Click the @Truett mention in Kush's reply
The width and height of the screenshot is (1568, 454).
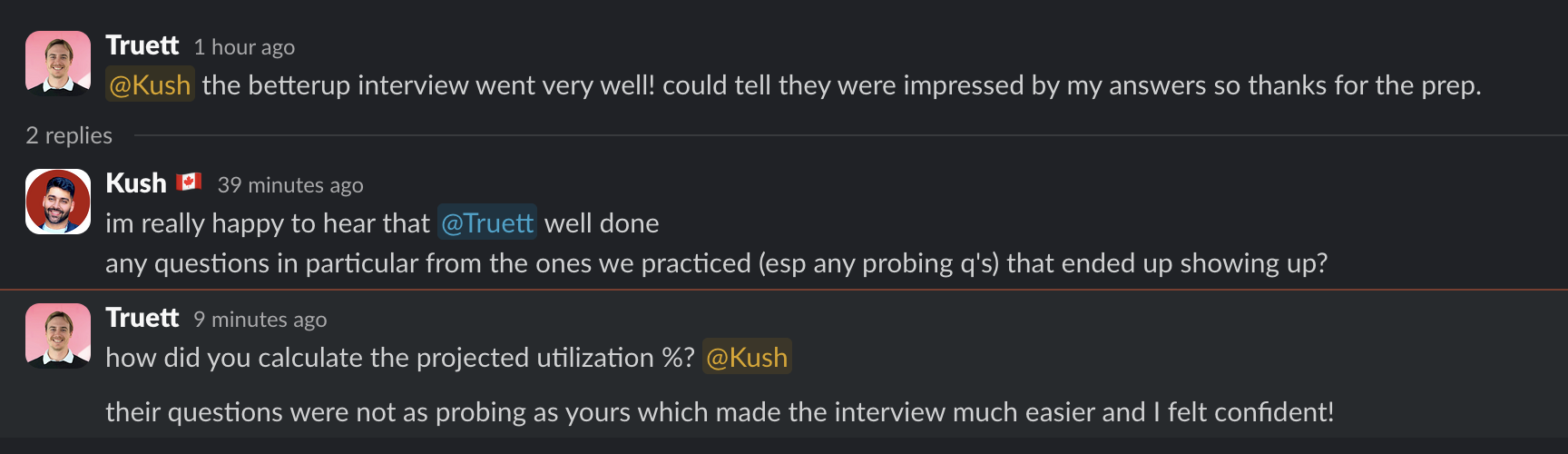coord(487,223)
